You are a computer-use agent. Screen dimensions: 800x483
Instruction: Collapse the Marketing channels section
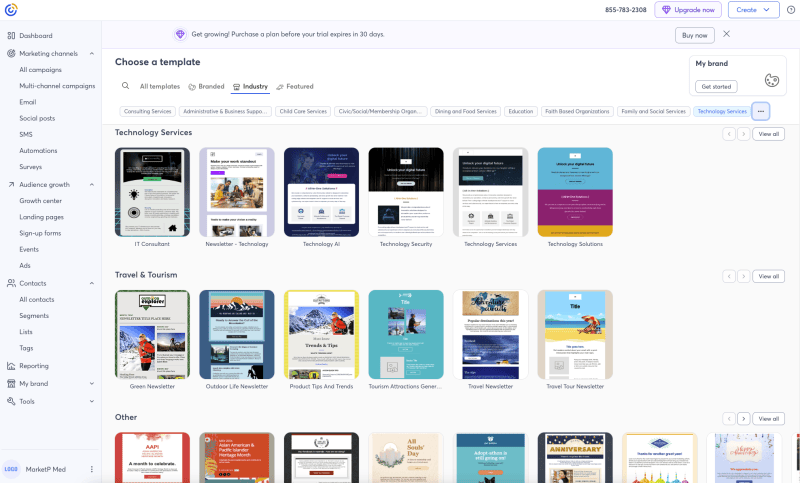(x=92, y=54)
